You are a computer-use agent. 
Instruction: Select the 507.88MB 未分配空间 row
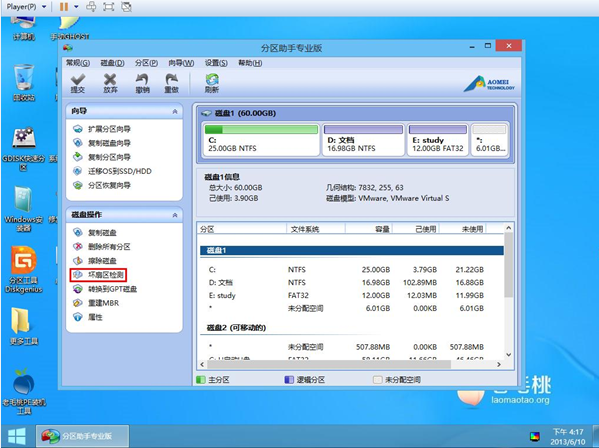click(351, 347)
